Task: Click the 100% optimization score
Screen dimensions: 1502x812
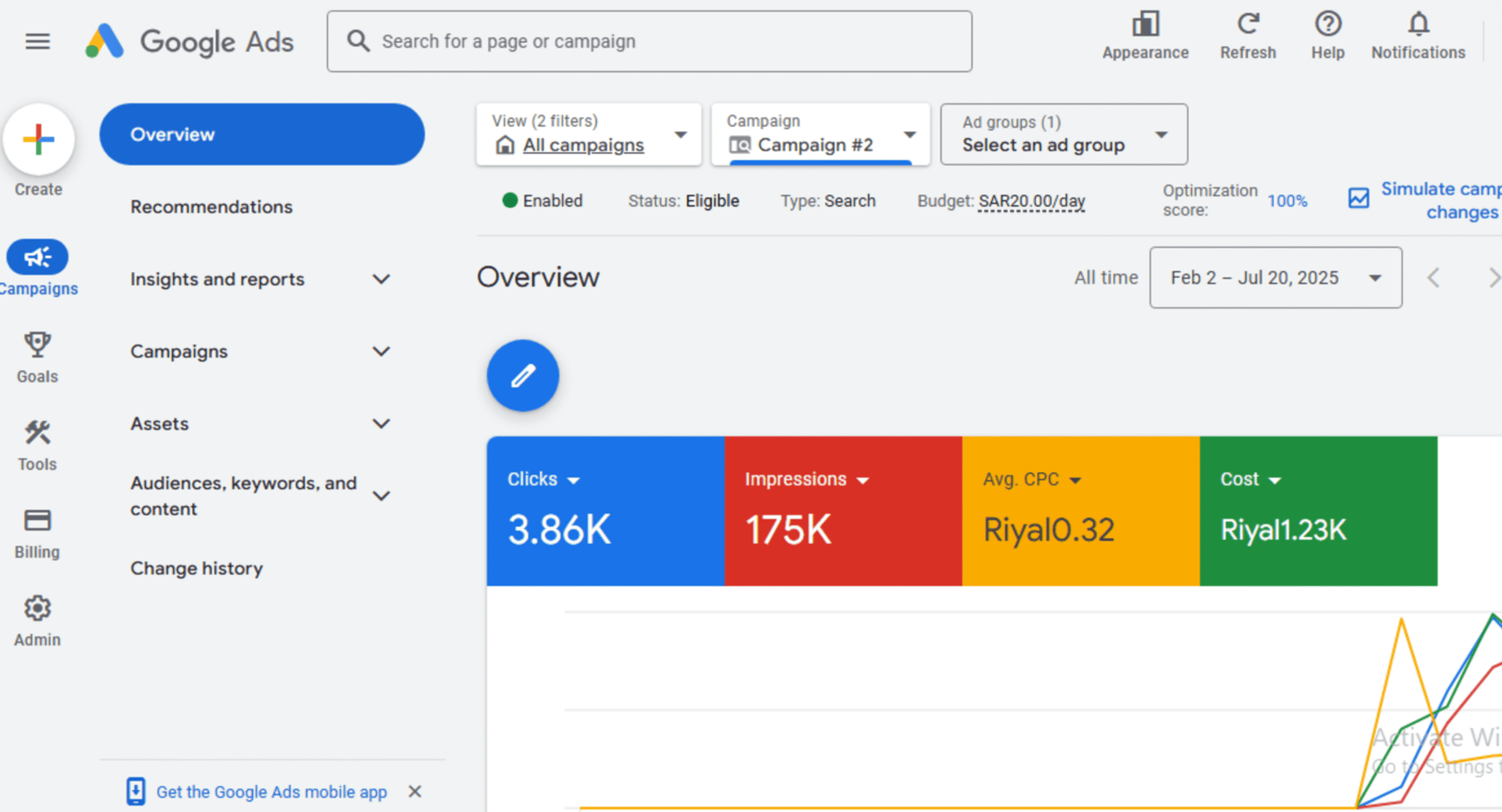Action: (x=1287, y=201)
